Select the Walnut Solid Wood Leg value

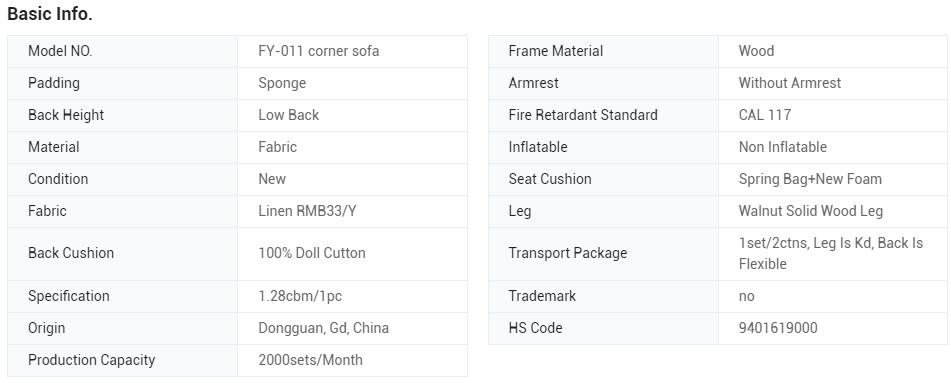coord(810,211)
